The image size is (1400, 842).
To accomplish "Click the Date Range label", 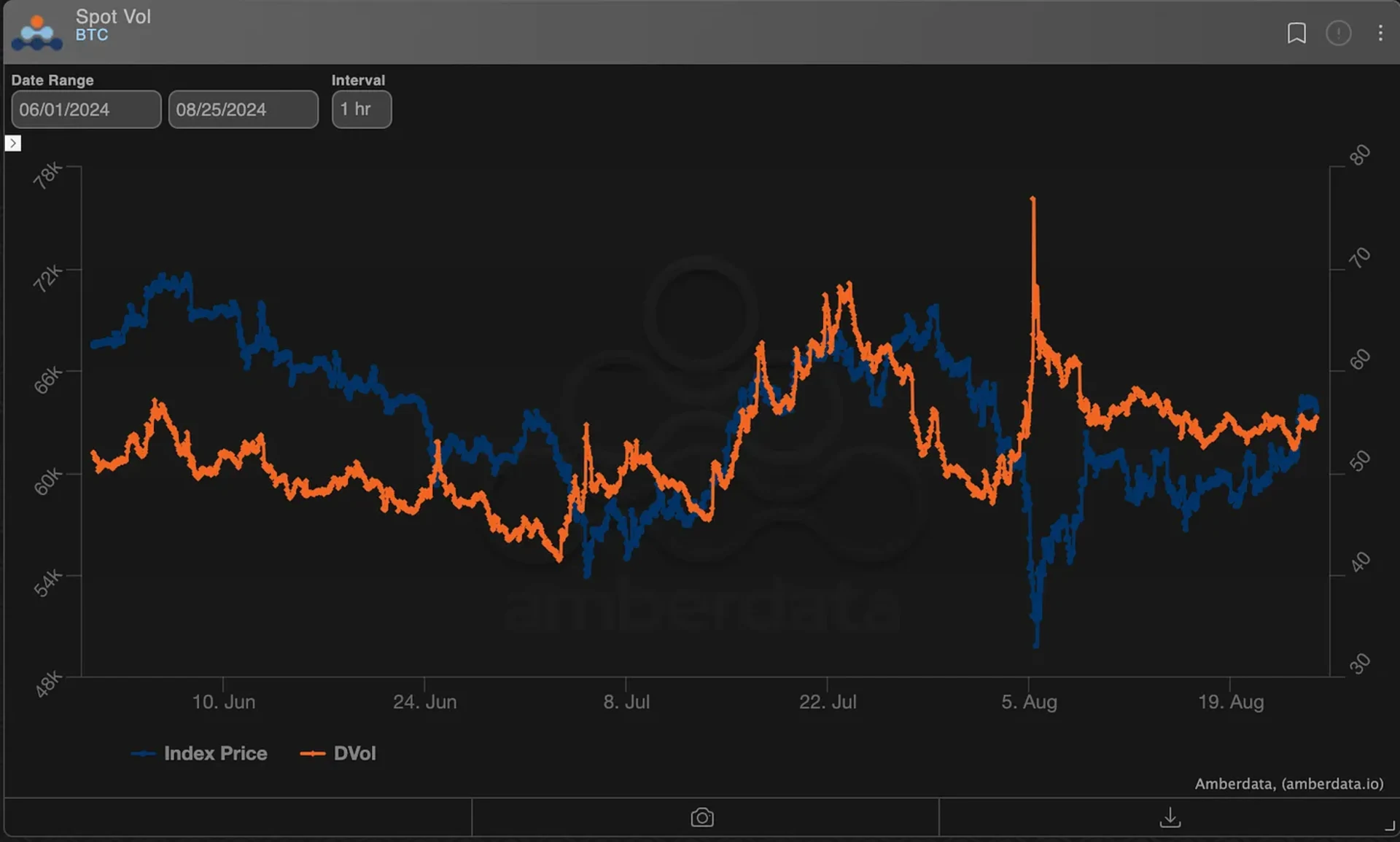I will click(52, 80).
